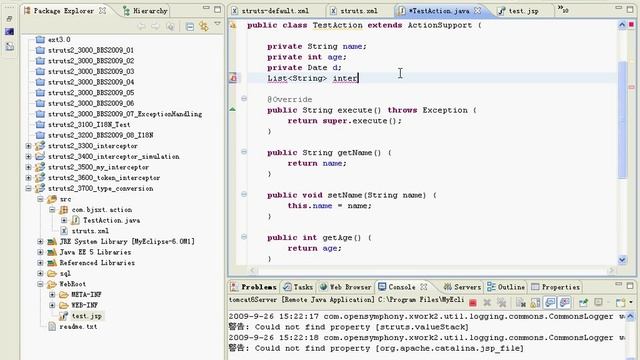This screenshot has height=360, width=640.
Task: Expand struts2_3500_my_interceptor project
Action: tap(29, 167)
